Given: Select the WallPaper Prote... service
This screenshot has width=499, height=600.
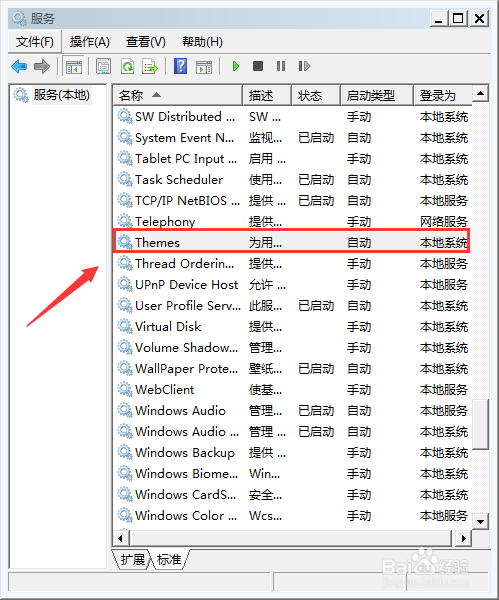Looking at the screenshot, I should pyautogui.click(x=292, y=368).
